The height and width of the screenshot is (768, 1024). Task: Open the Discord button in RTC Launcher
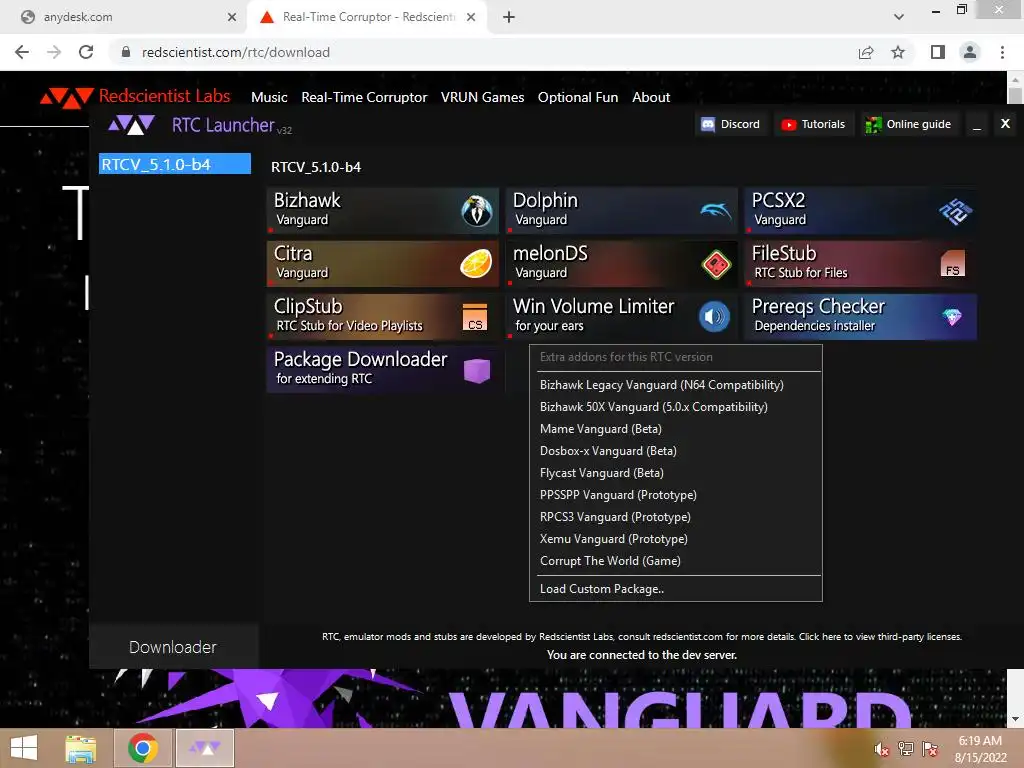(731, 124)
